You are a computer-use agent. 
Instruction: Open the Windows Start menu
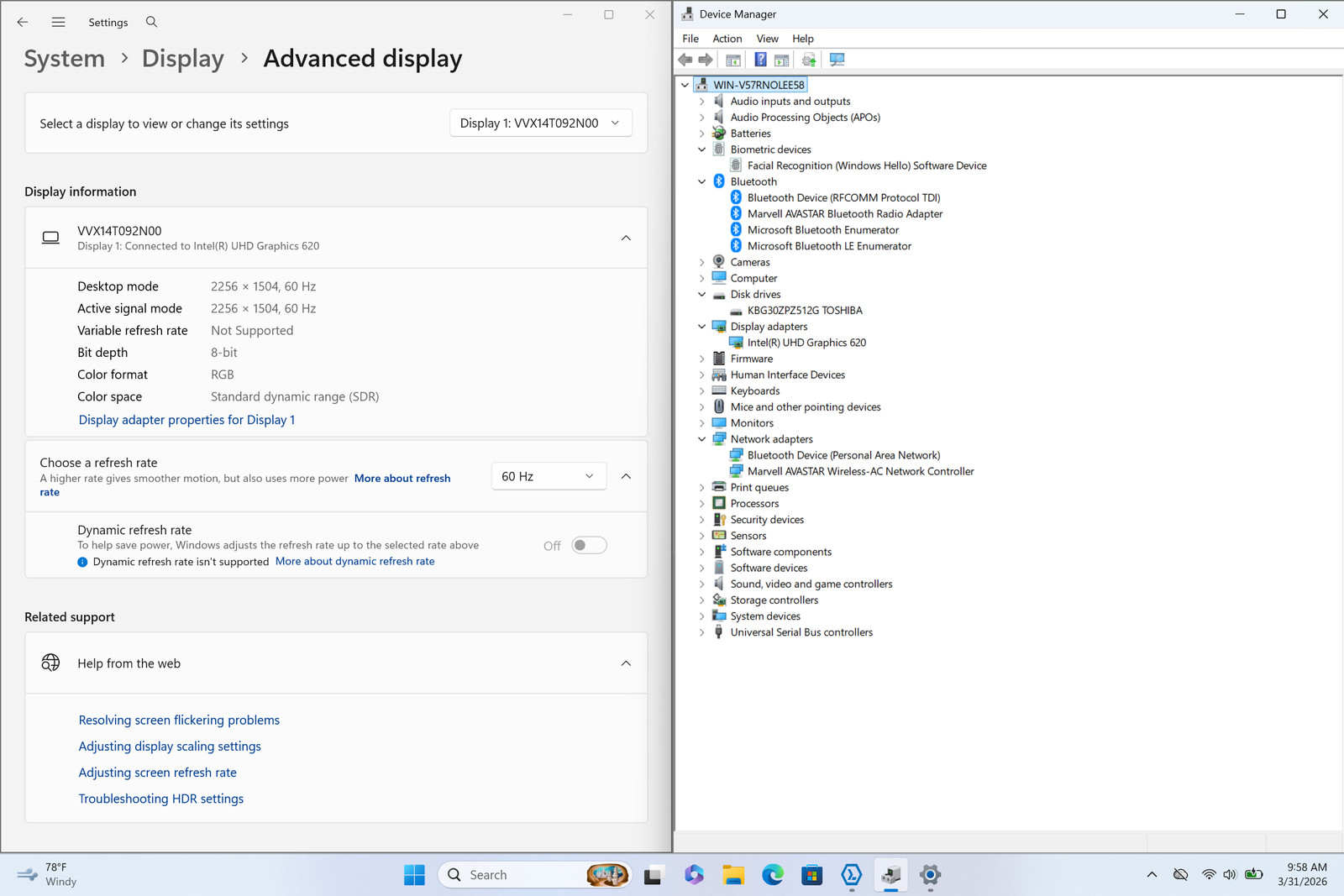(x=414, y=875)
